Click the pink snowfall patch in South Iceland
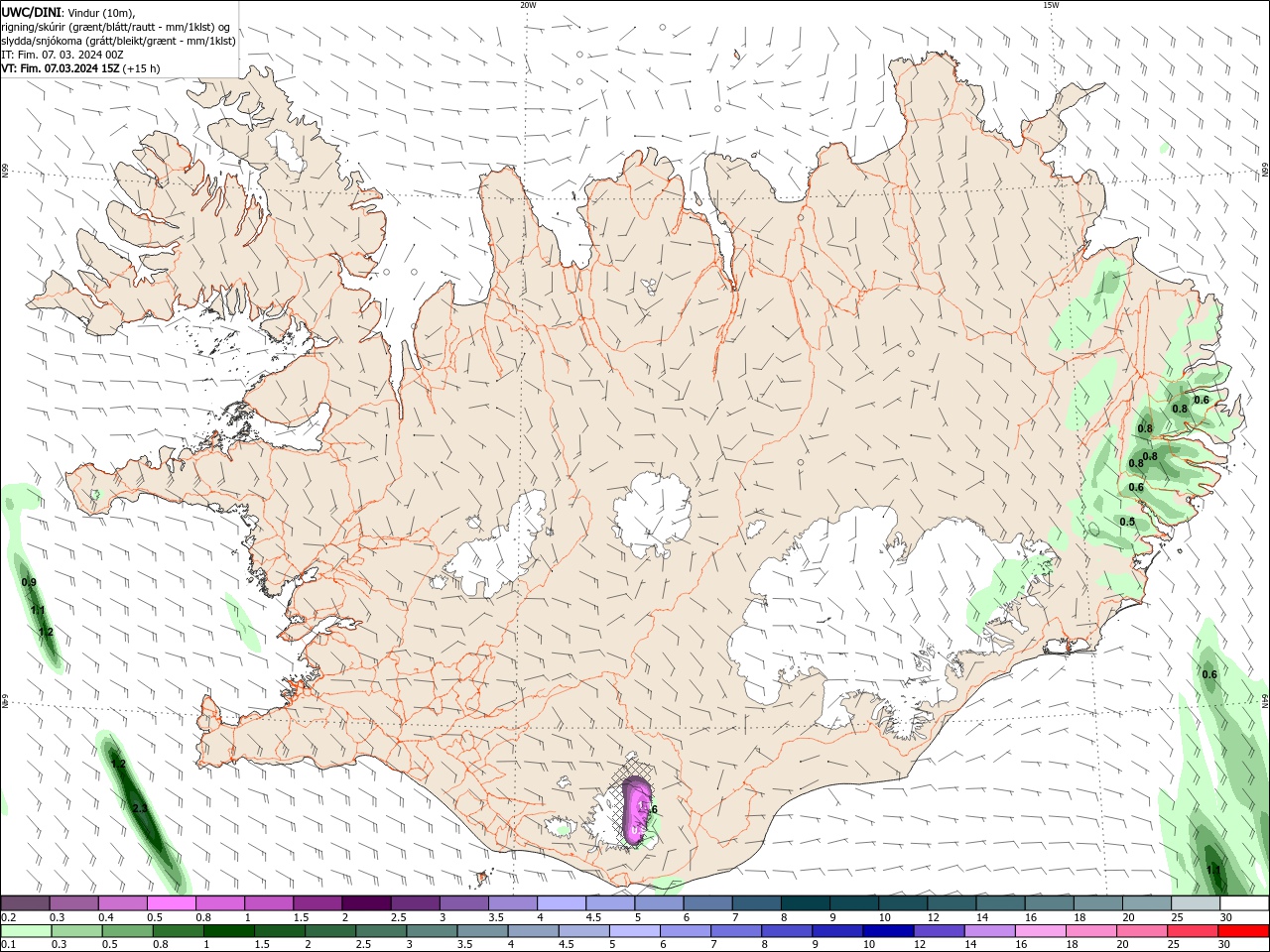Screen dimensions: 1270x952 click(x=635, y=811)
